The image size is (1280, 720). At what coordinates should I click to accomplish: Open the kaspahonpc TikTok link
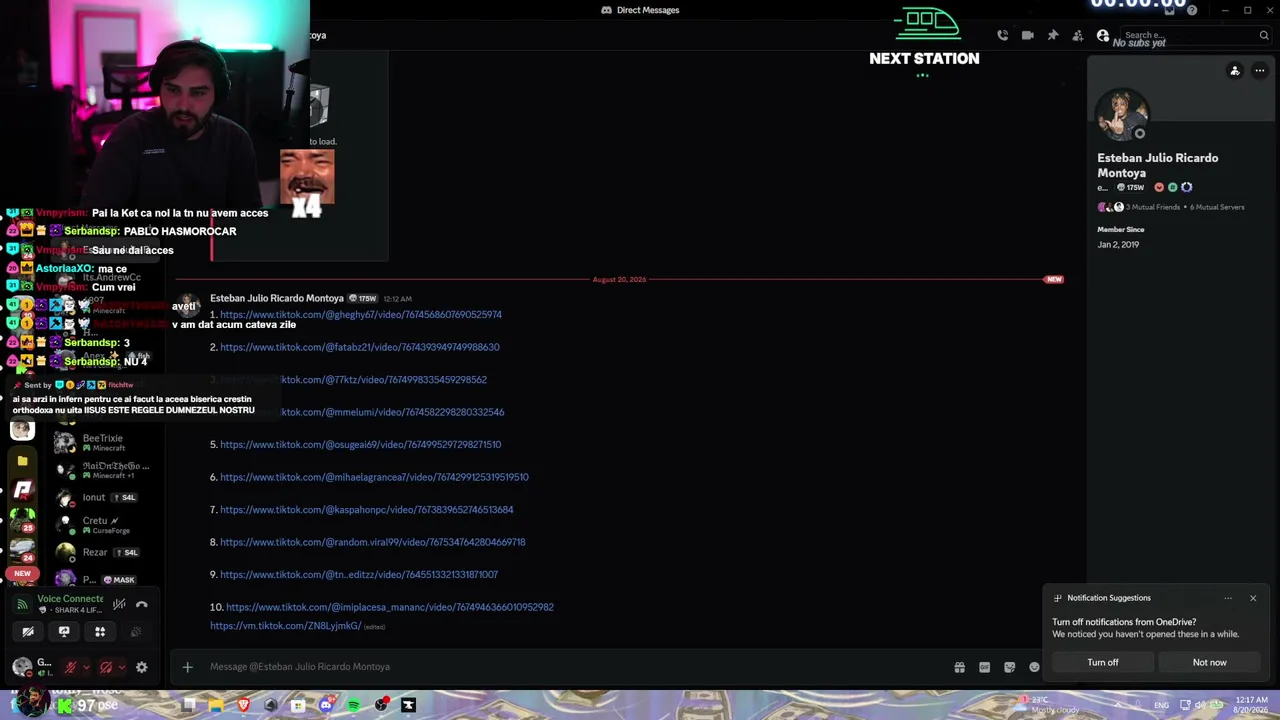coord(367,509)
